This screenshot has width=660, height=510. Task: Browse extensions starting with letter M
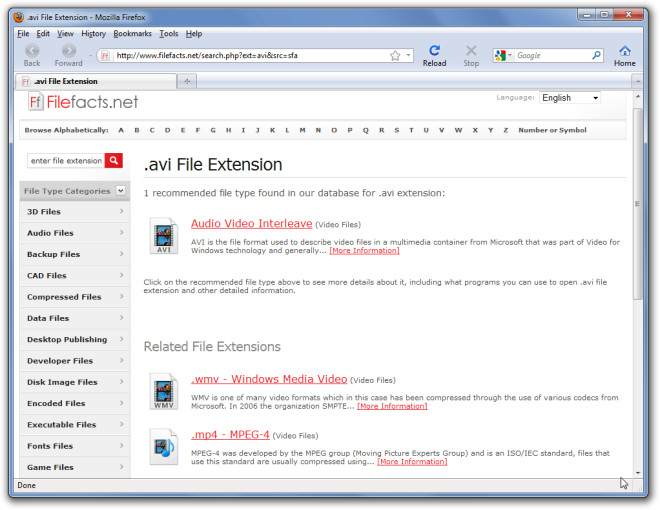(302, 130)
